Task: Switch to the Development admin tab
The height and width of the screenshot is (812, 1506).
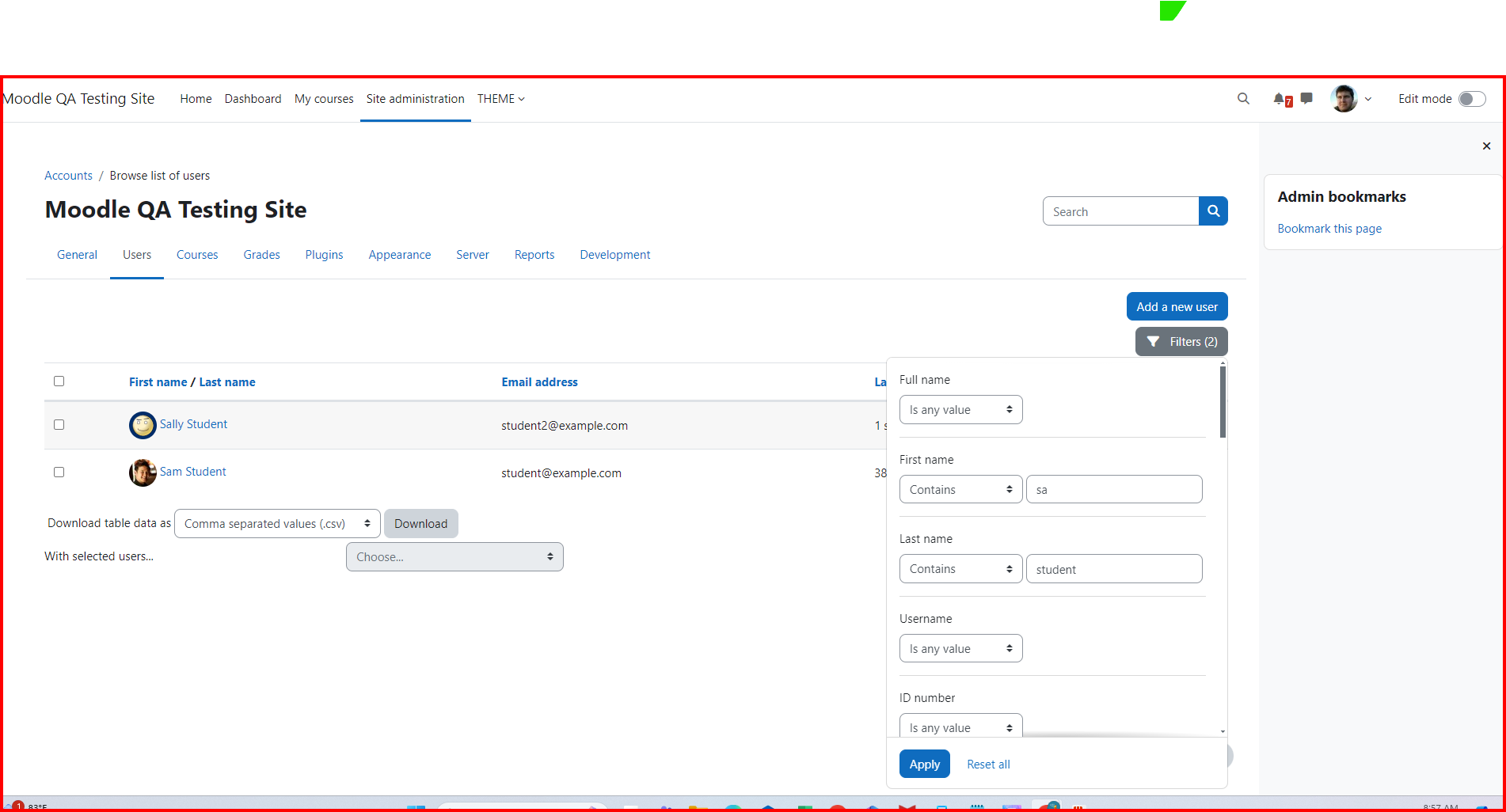Action: pyautogui.click(x=615, y=255)
